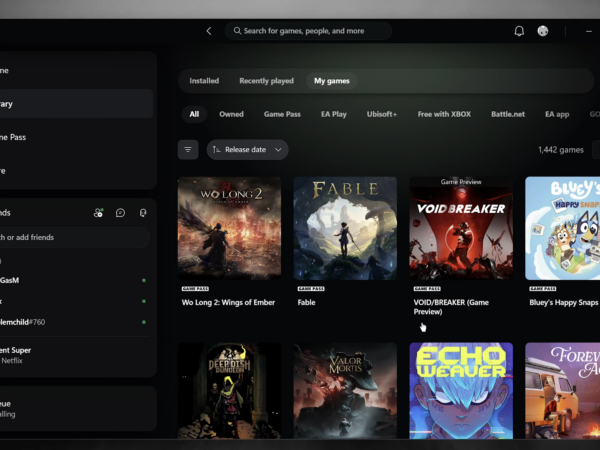Click the add friends icon in Friends panel

[98, 213]
